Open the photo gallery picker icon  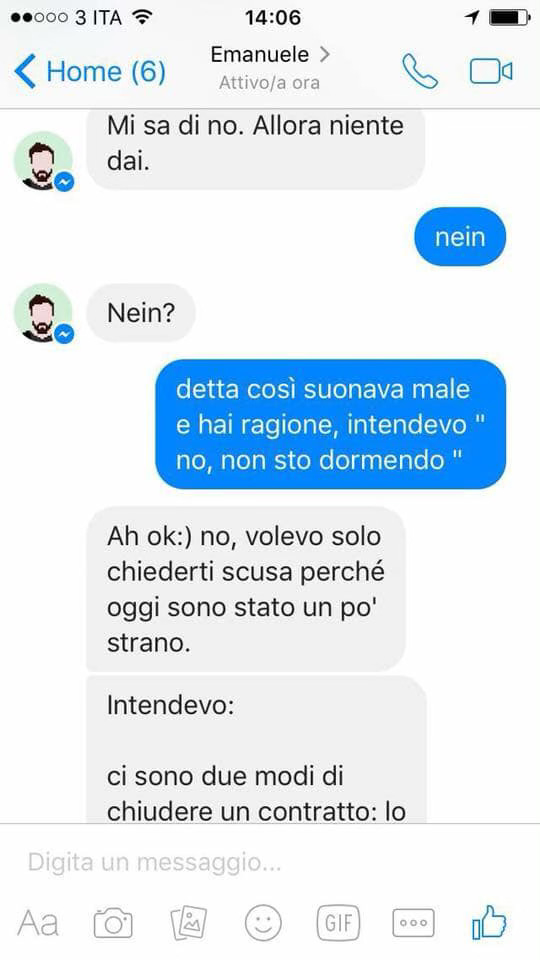point(189,922)
